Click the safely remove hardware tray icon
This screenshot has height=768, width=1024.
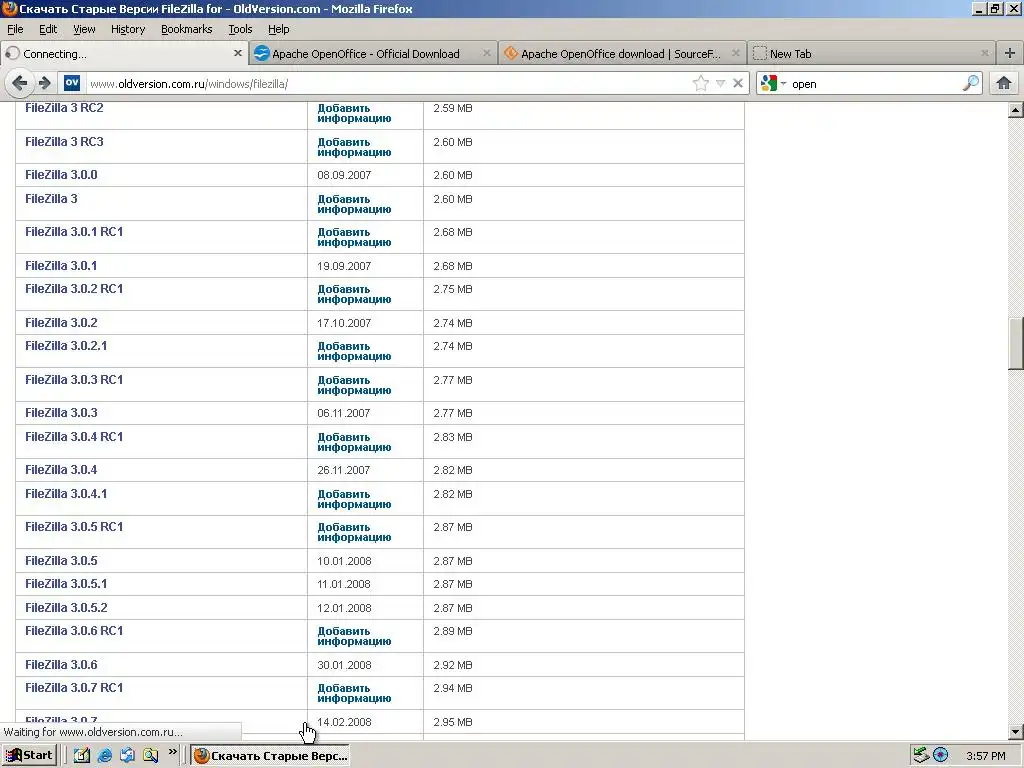(x=921, y=755)
